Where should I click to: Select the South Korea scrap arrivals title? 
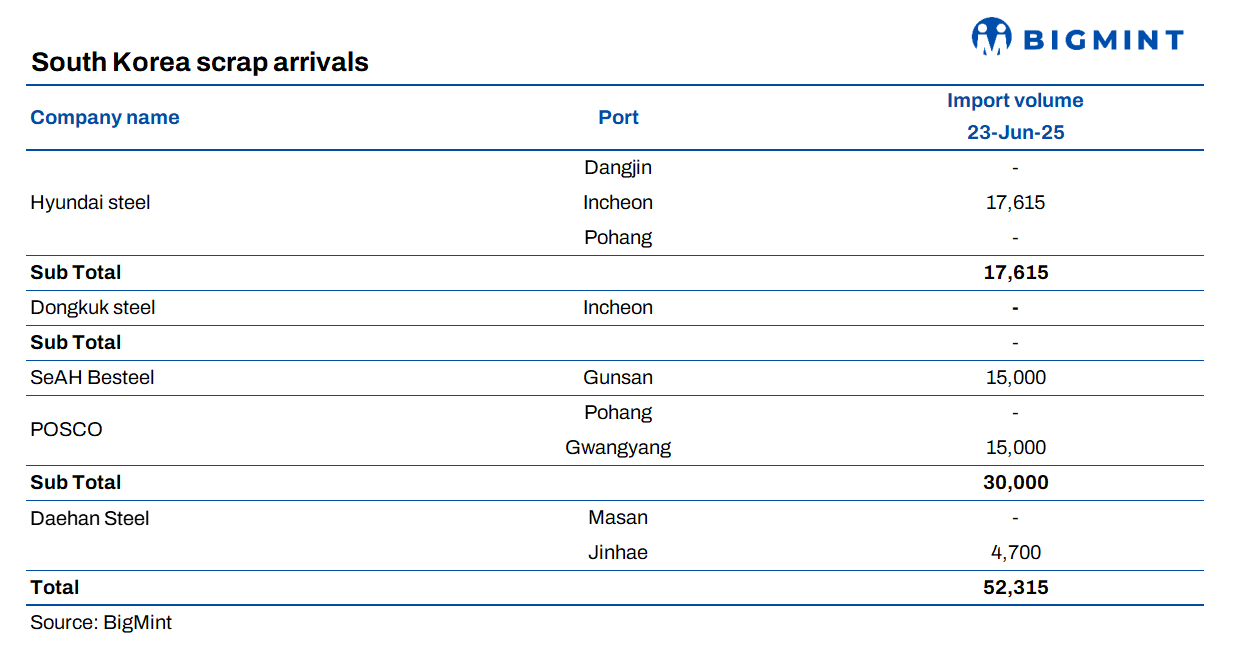pos(200,62)
